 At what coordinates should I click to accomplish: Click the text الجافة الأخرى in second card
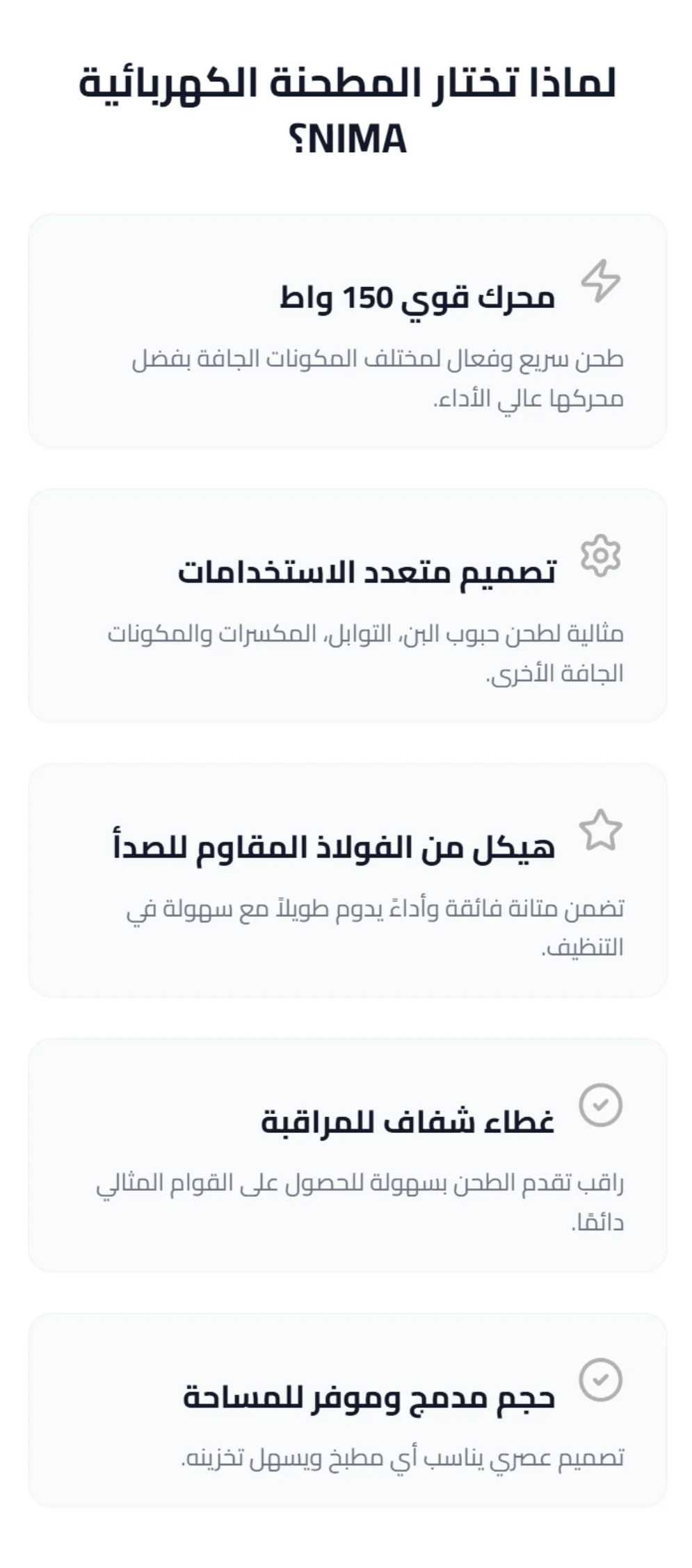[x=554, y=674]
